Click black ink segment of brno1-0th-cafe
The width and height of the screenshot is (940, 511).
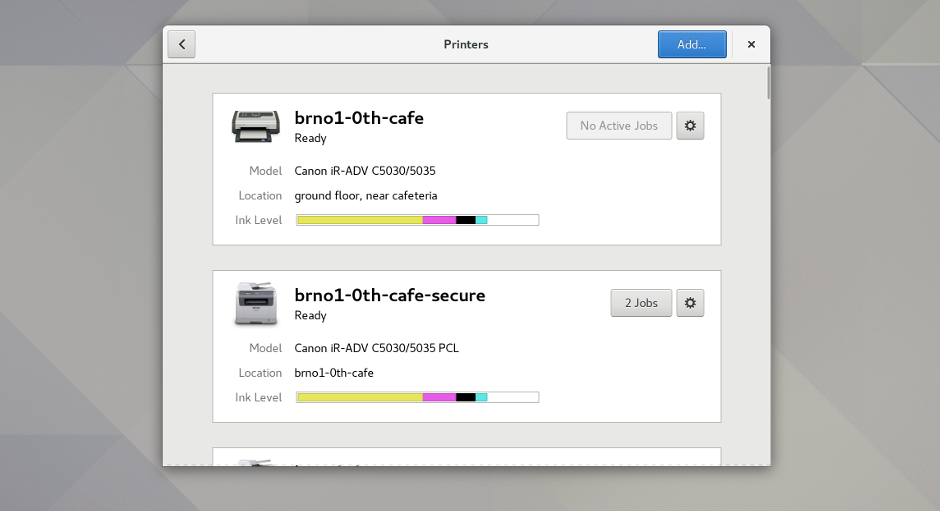coord(465,220)
